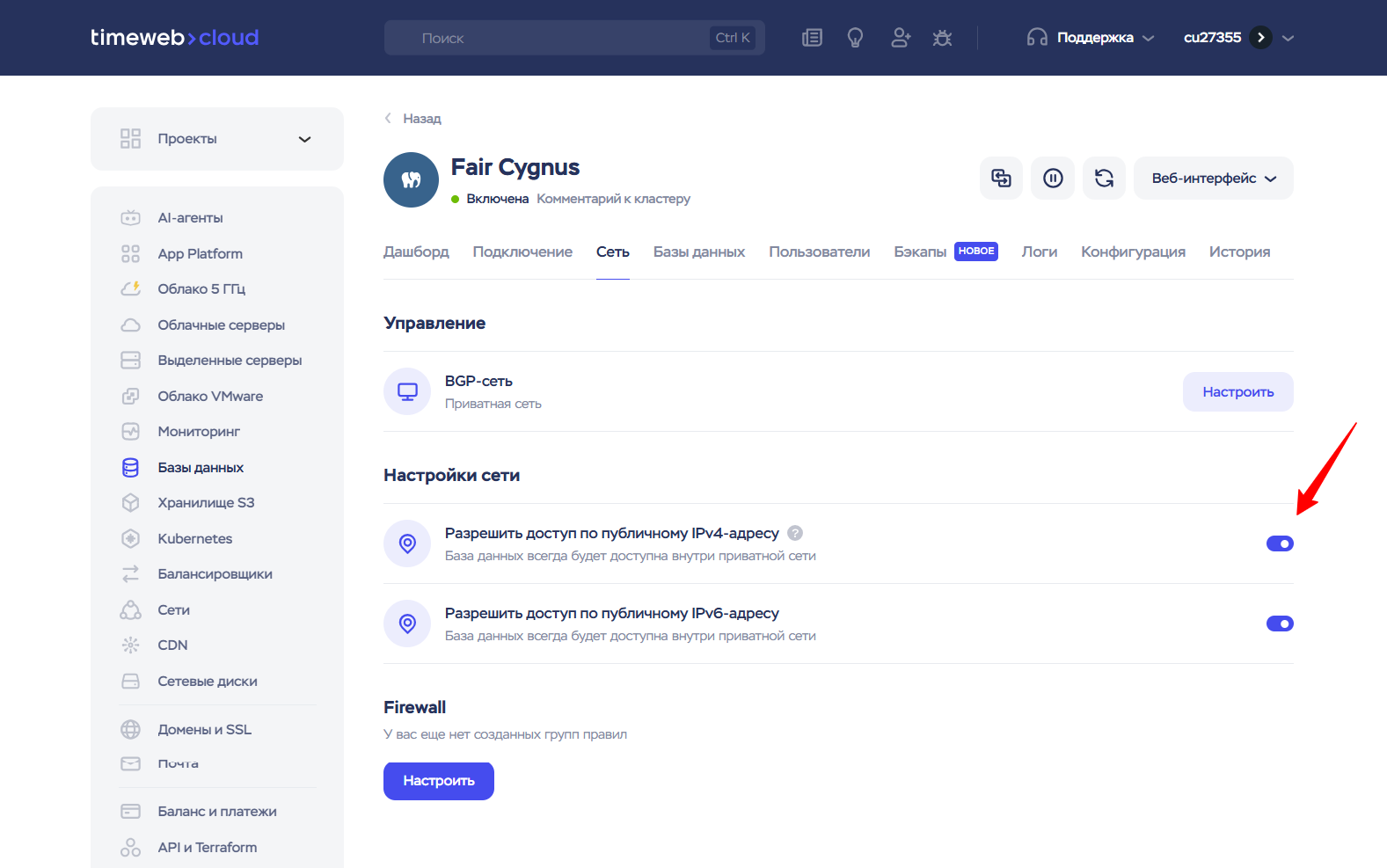1387x868 pixels.
Task: Click the bug report icon
Action: tap(942, 38)
